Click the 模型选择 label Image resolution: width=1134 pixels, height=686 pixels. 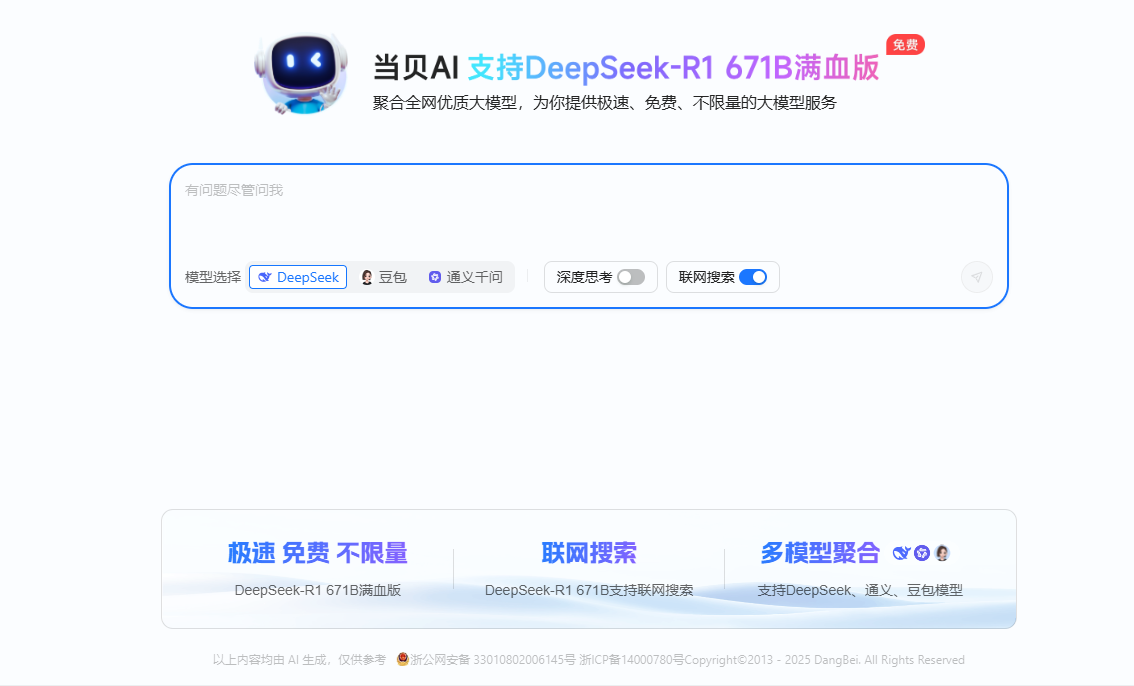click(x=213, y=277)
